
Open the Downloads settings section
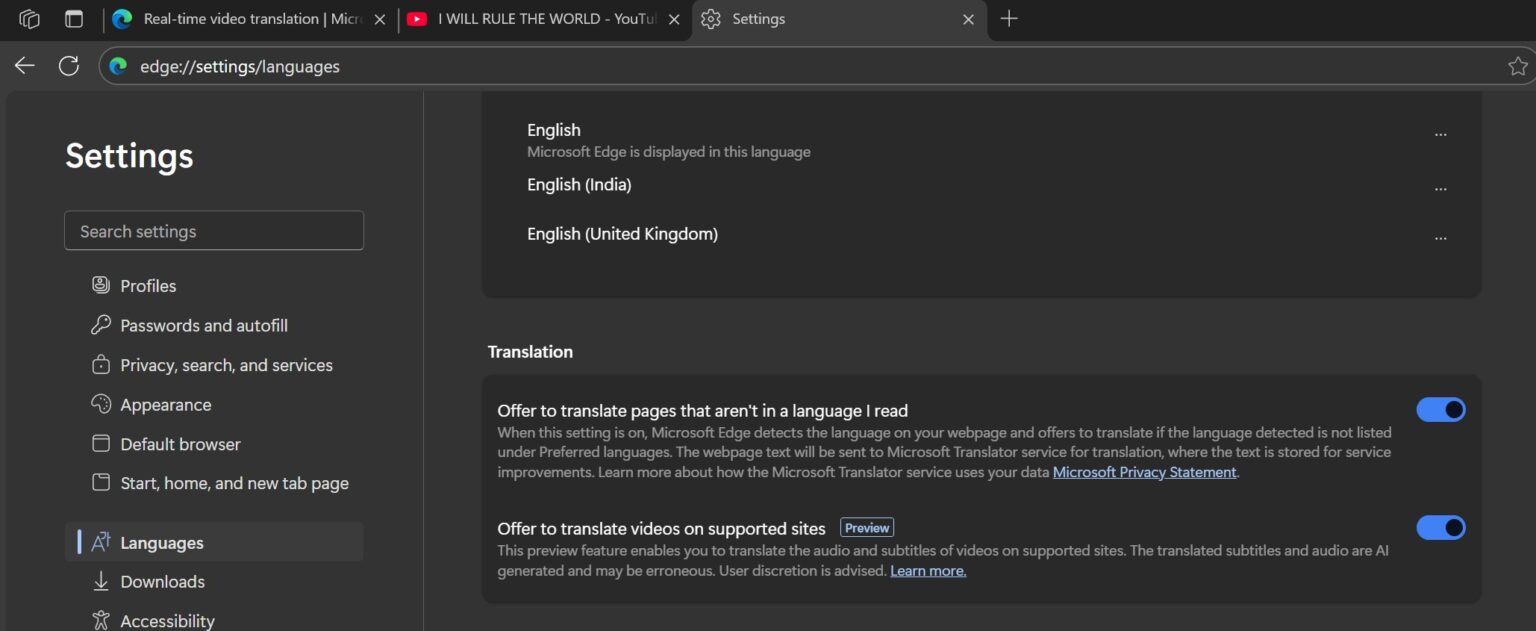click(162, 581)
